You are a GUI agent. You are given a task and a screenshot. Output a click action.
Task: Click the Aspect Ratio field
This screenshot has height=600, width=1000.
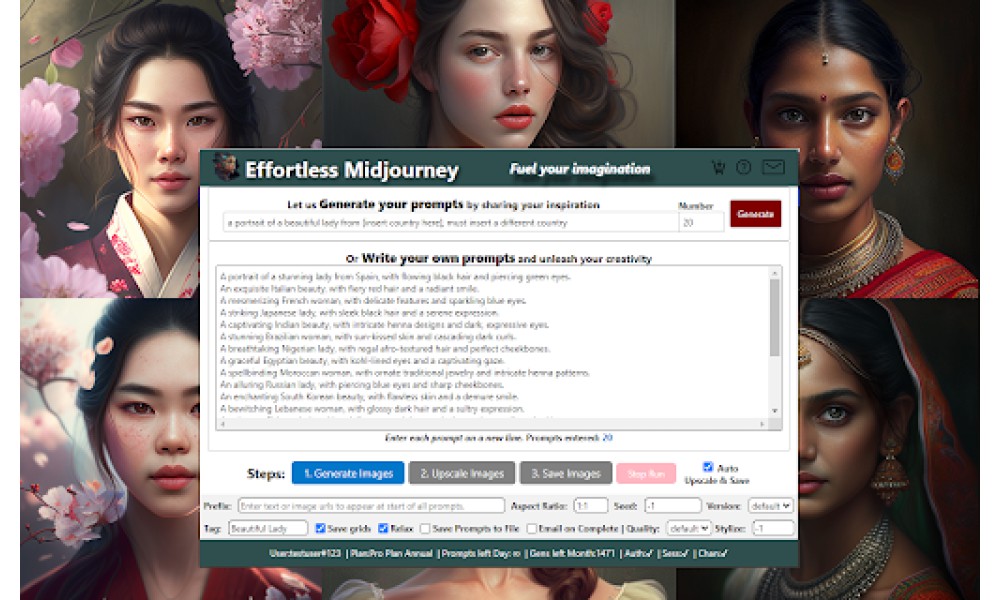591,506
